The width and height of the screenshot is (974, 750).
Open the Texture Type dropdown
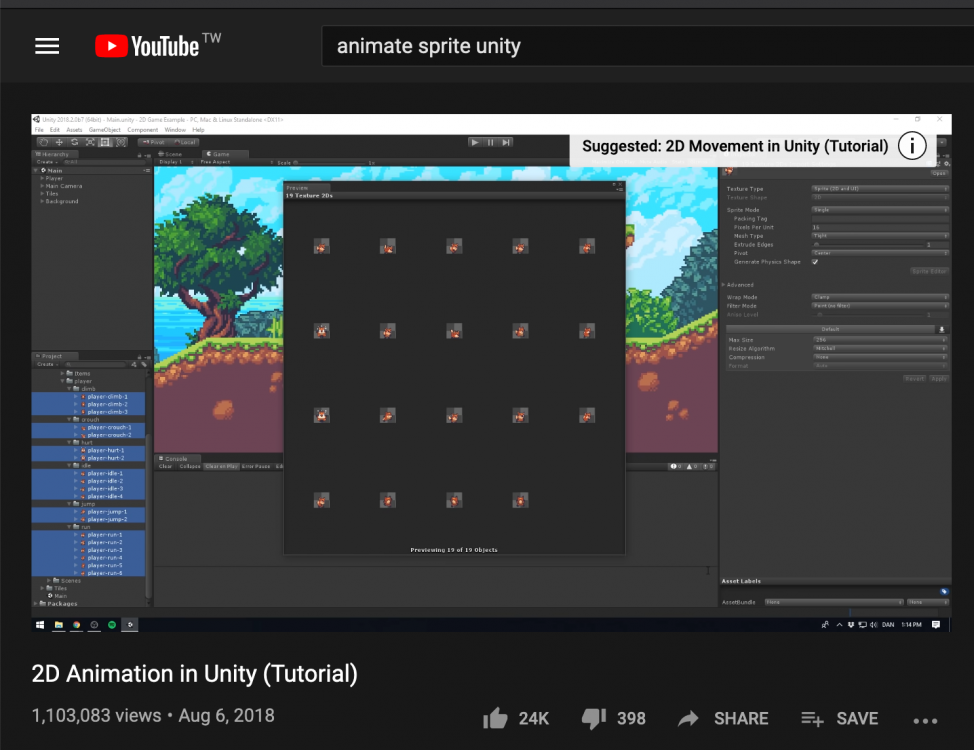880,189
